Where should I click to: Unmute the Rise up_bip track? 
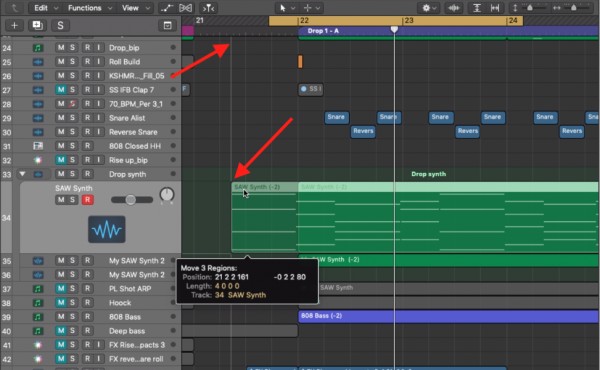pyautogui.click(x=61, y=160)
